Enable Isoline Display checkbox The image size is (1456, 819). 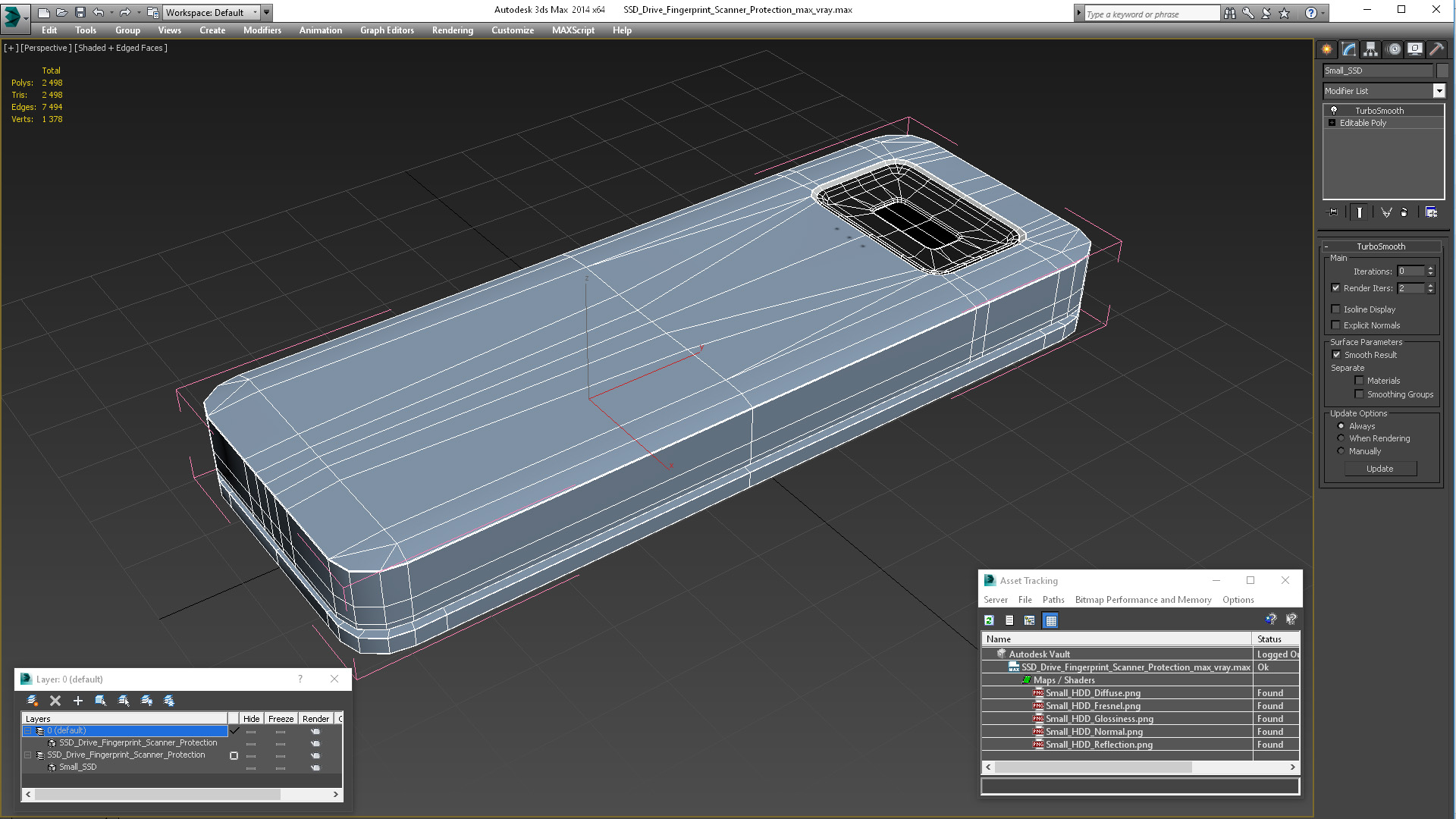[x=1336, y=309]
